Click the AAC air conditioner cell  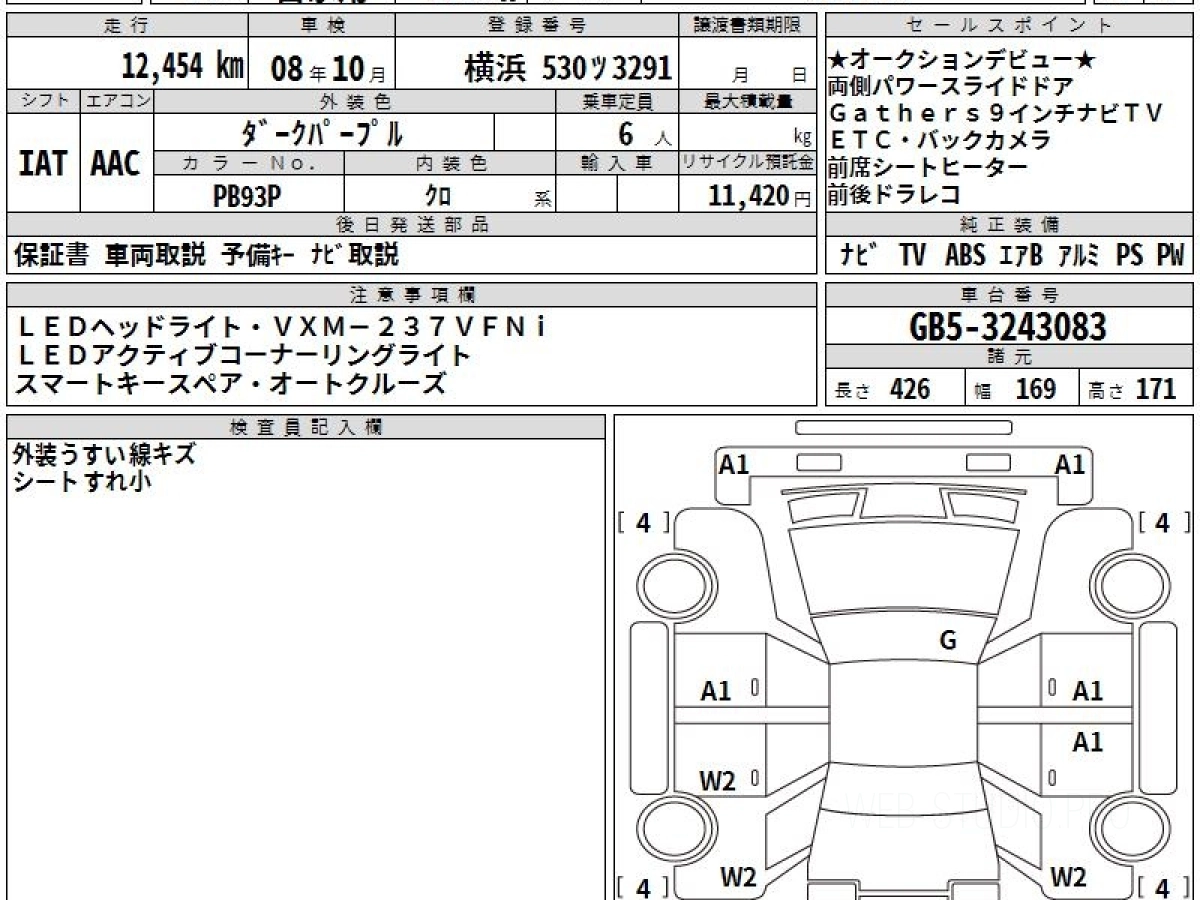click(x=116, y=164)
